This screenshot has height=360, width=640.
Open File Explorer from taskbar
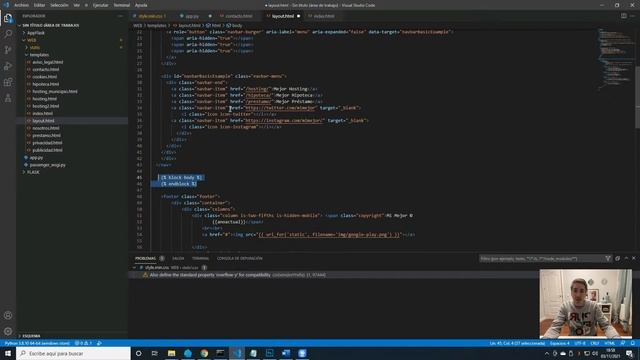click(x=171, y=353)
